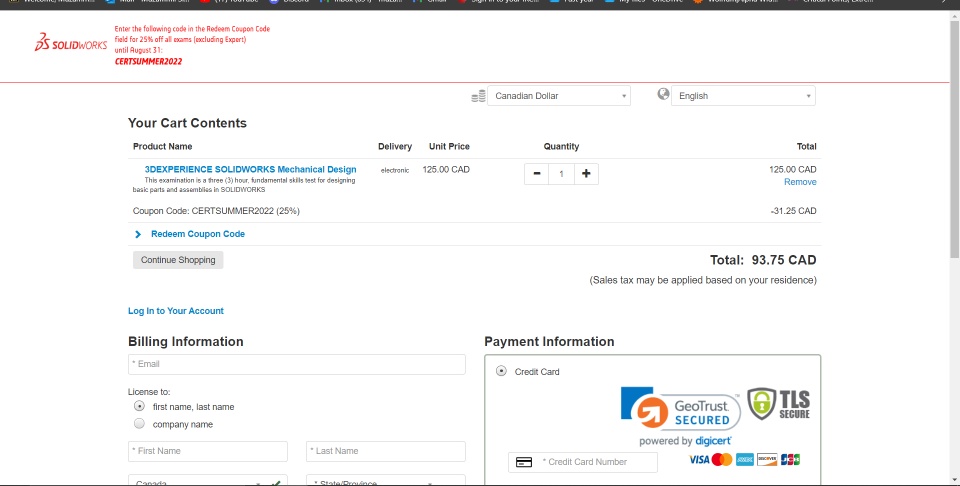Click the Payment Information heading

[549, 342]
